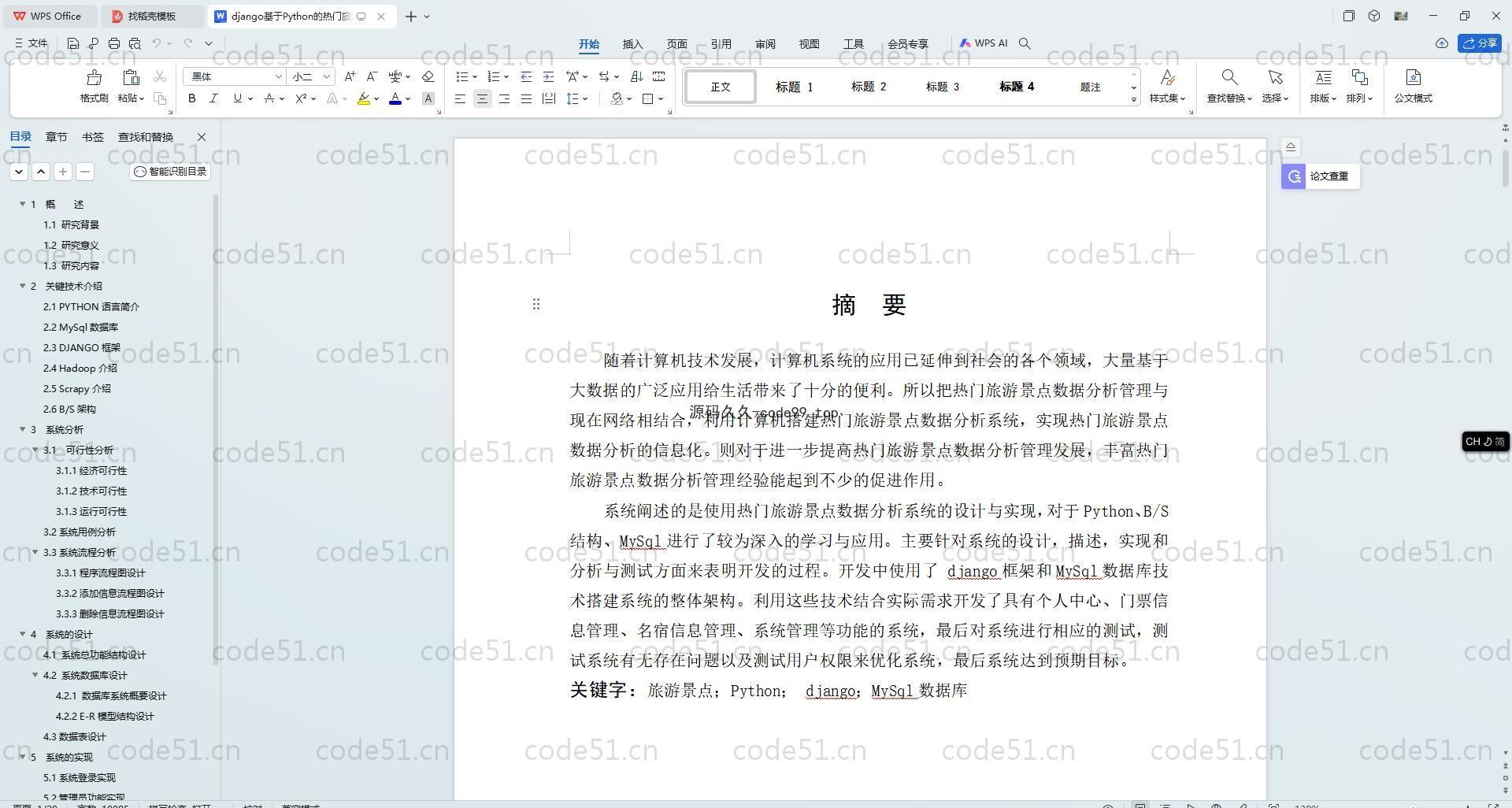Click the Paste clipboard icon

(131, 77)
